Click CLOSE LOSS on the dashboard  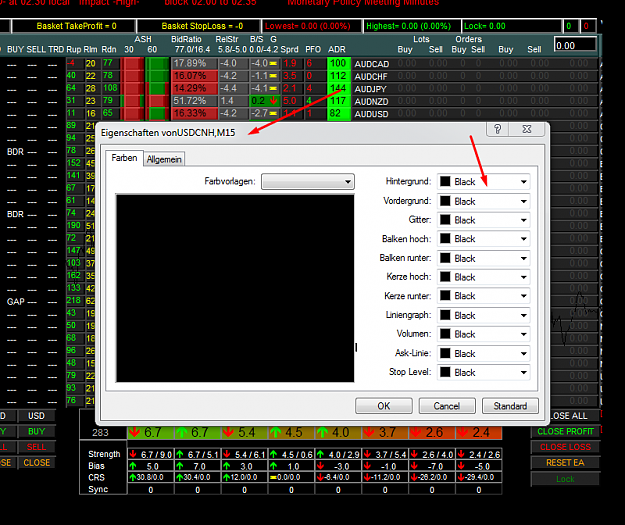tap(565, 447)
